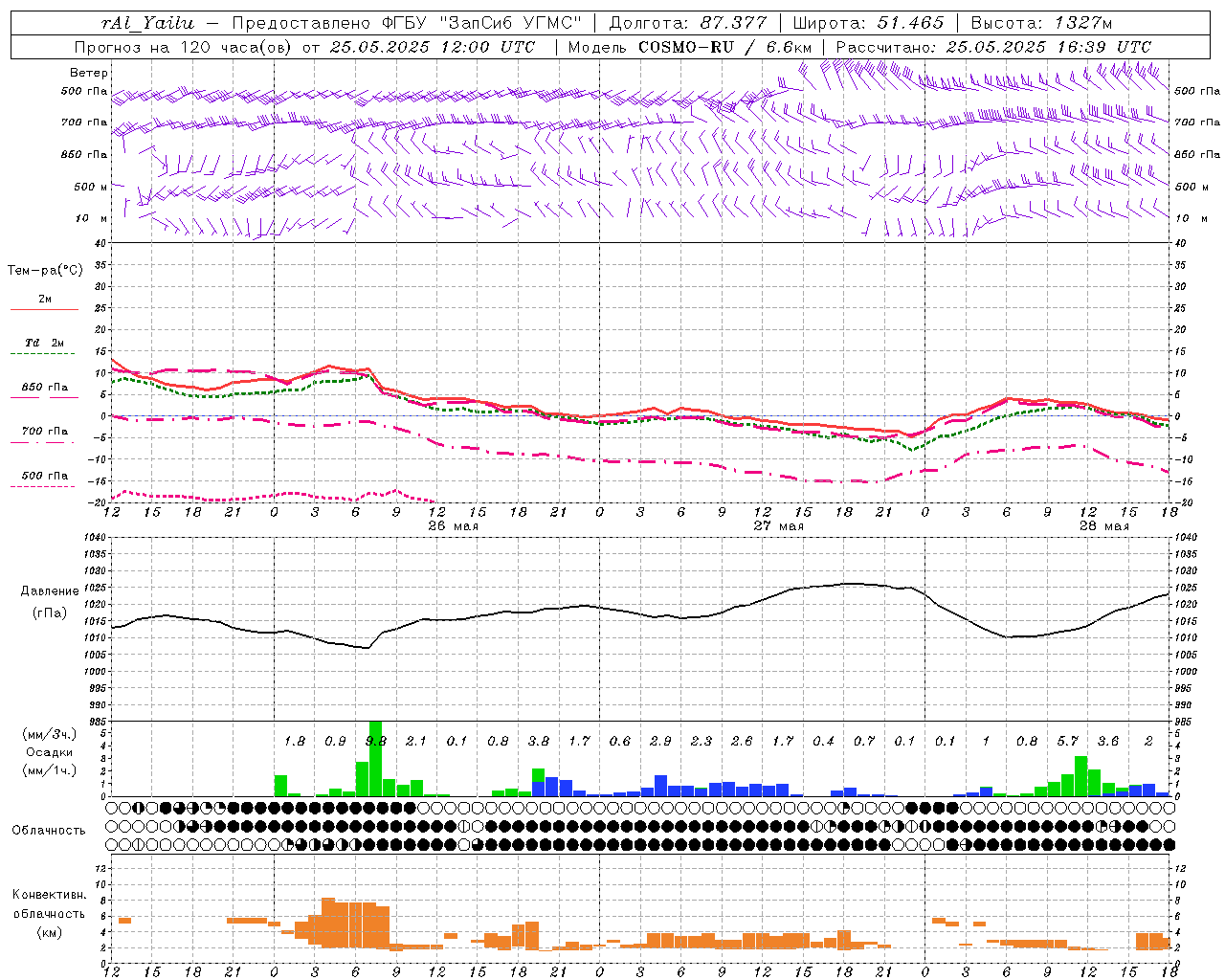This screenshot has width=1225, height=980.
Task: Click the 1.8 precipitation value
Action: pos(295,742)
